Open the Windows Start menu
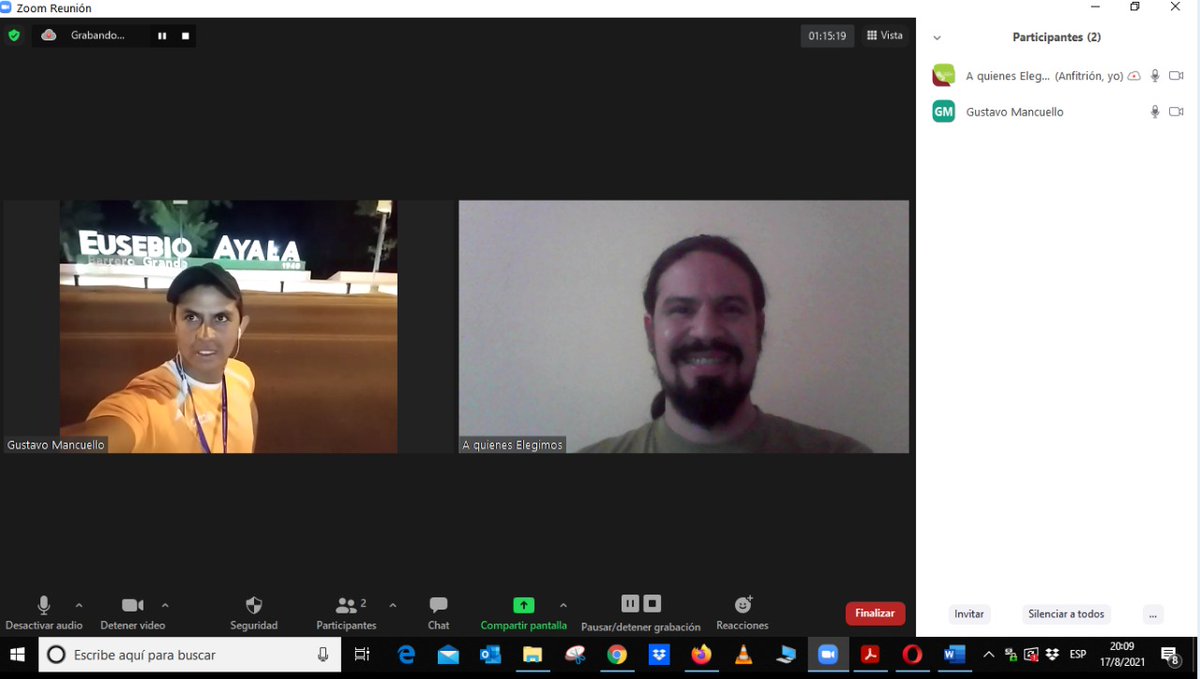 18,654
